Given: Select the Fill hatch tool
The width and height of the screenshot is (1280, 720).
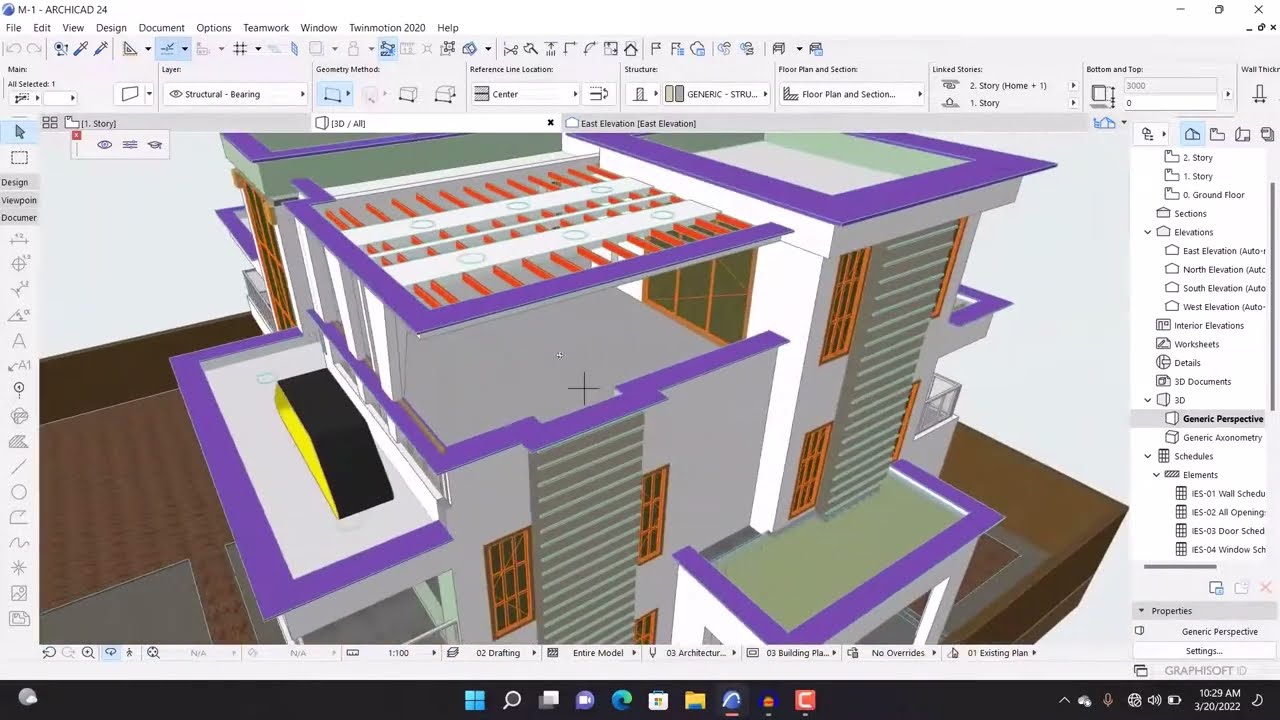Looking at the screenshot, I should pos(19,442).
